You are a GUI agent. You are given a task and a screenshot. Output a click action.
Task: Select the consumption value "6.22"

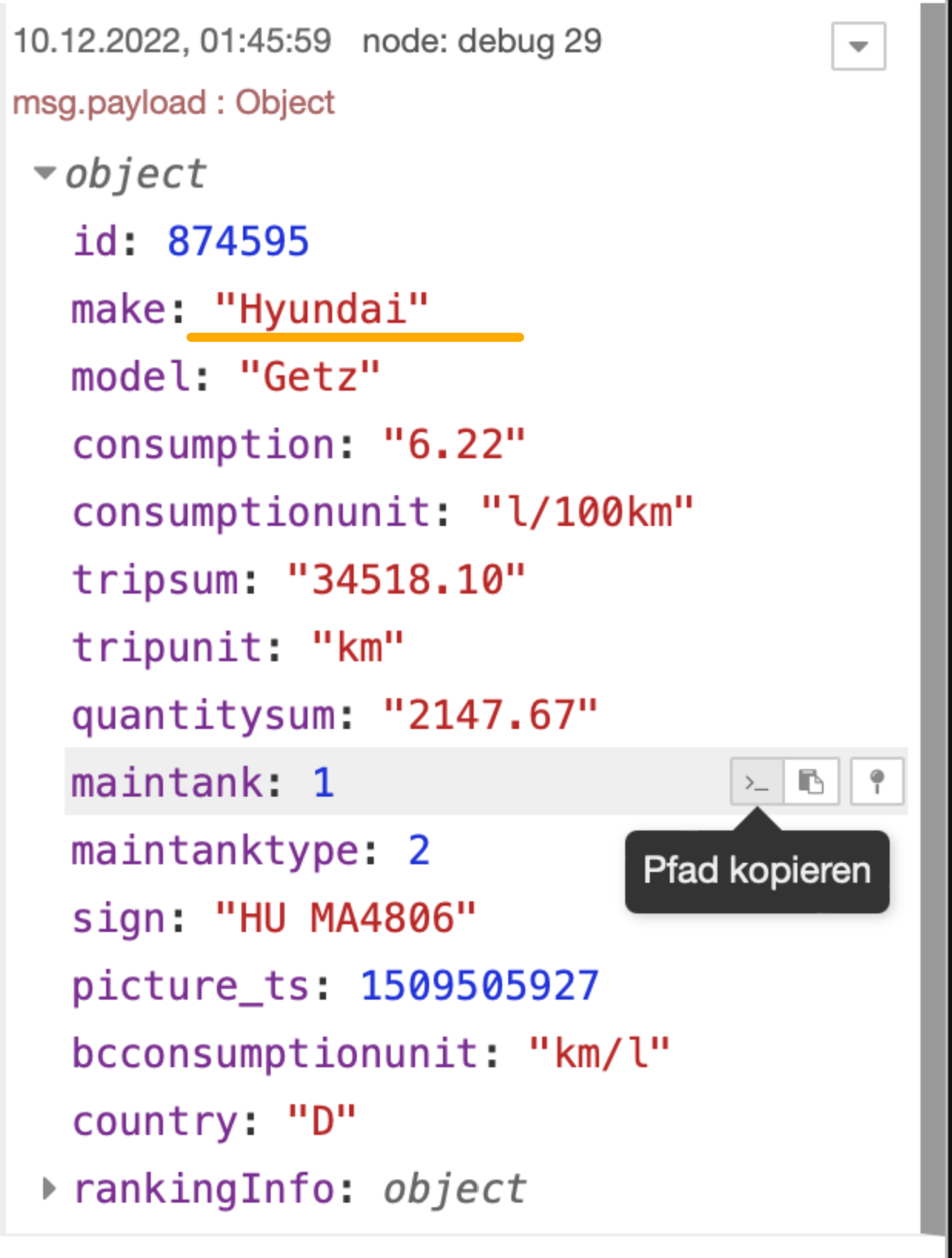[454, 444]
